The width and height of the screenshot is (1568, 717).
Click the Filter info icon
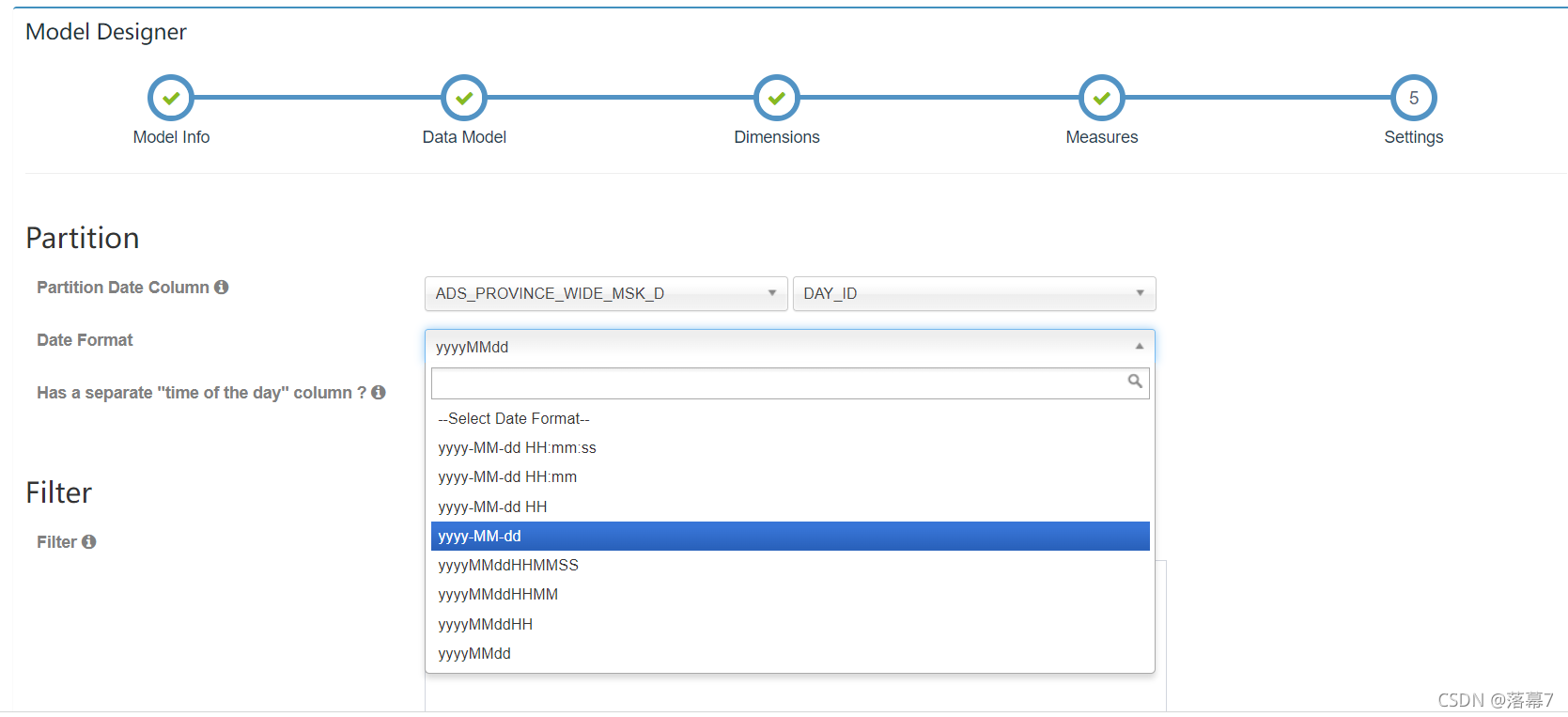[89, 542]
